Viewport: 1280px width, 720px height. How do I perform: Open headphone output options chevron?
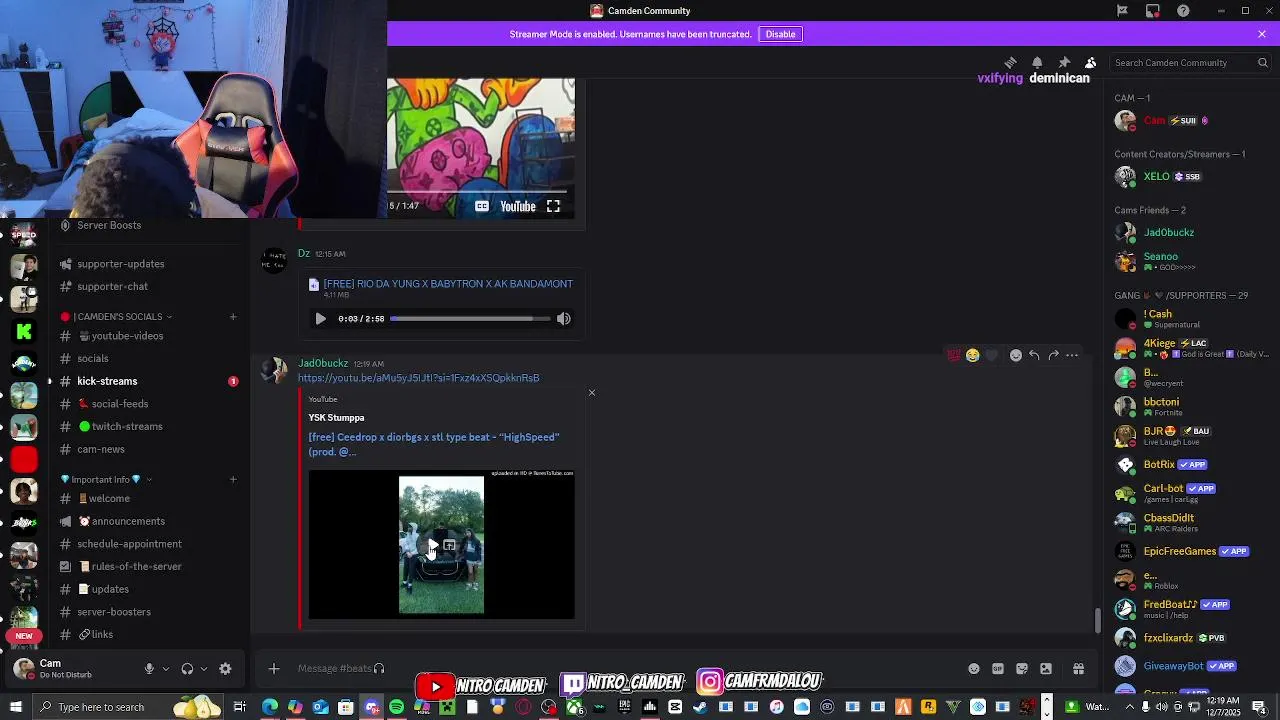pos(204,669)
